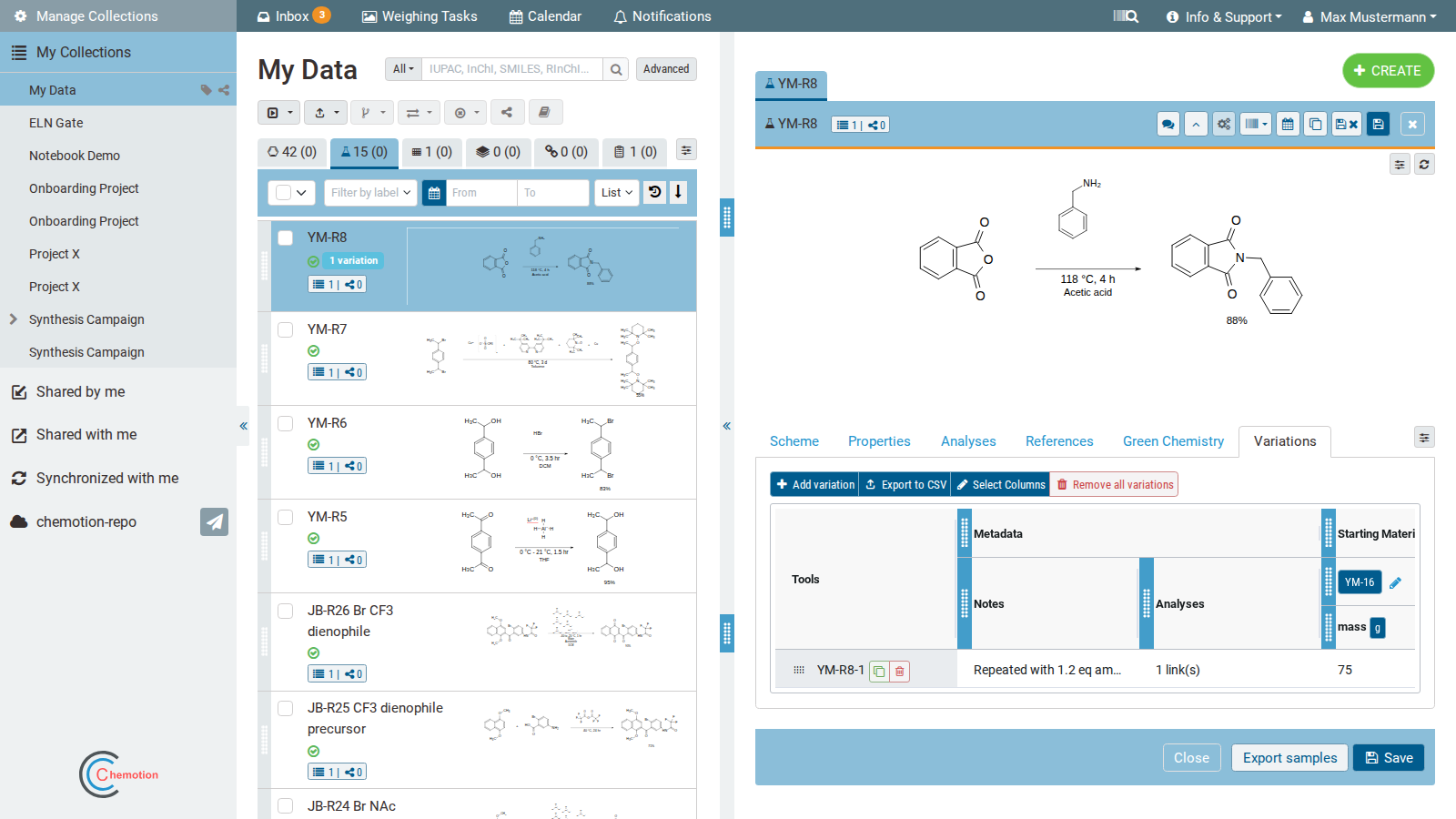Click the chemotion-repo send icon
This screenshot has height=819, width=1456.
[x=214, y=521]
